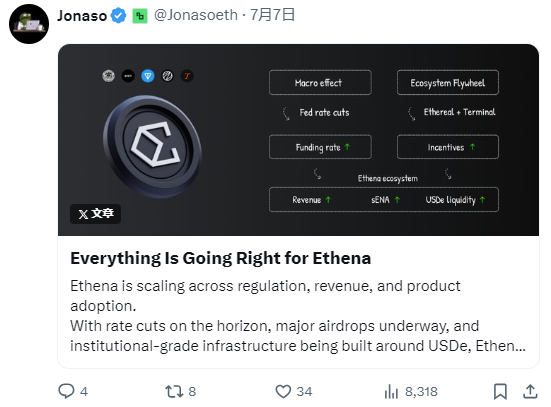Viewport: 551px width, 407px height.
Task: Click the blue verified badge
Action: 118,16
